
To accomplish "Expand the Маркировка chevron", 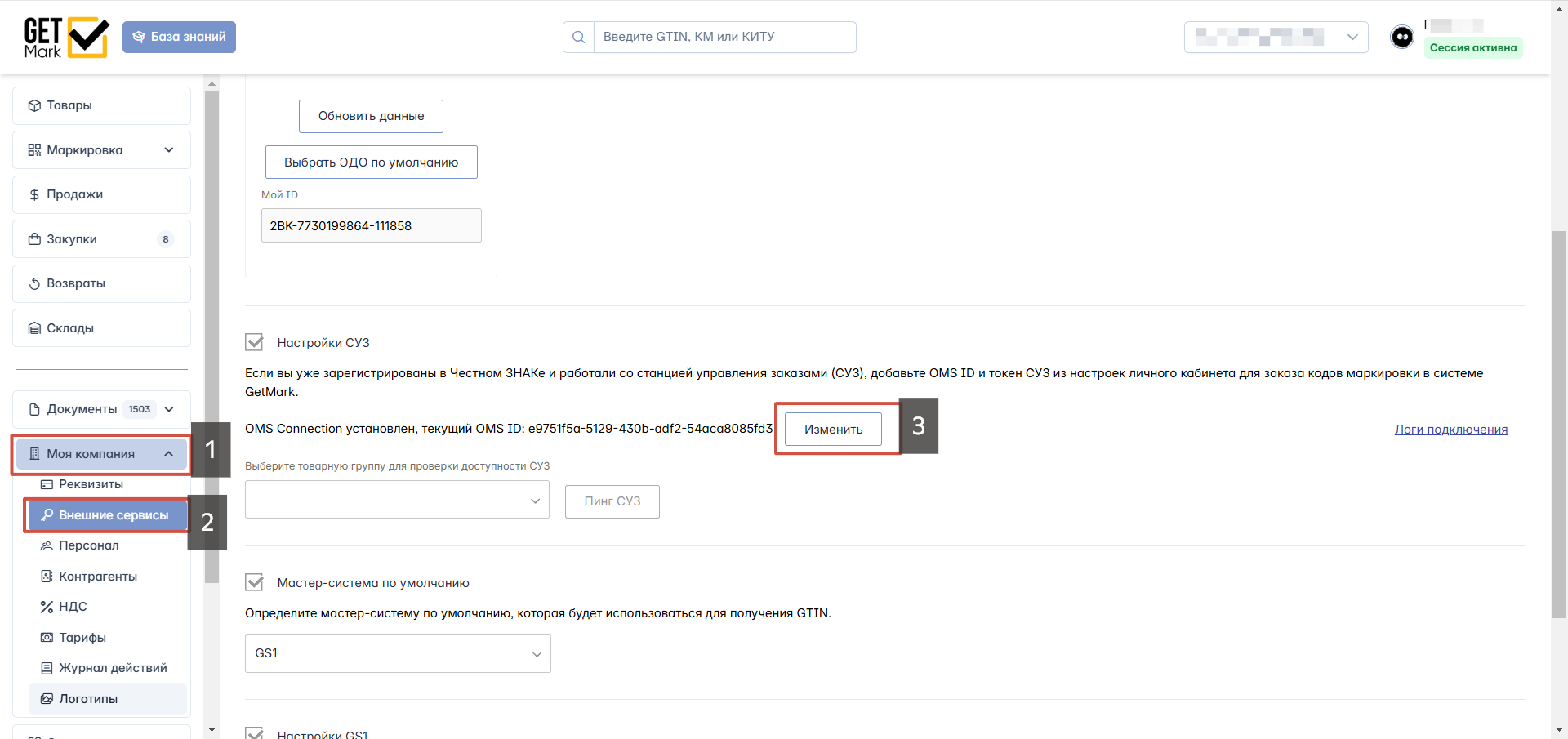I will pos(169,150).
